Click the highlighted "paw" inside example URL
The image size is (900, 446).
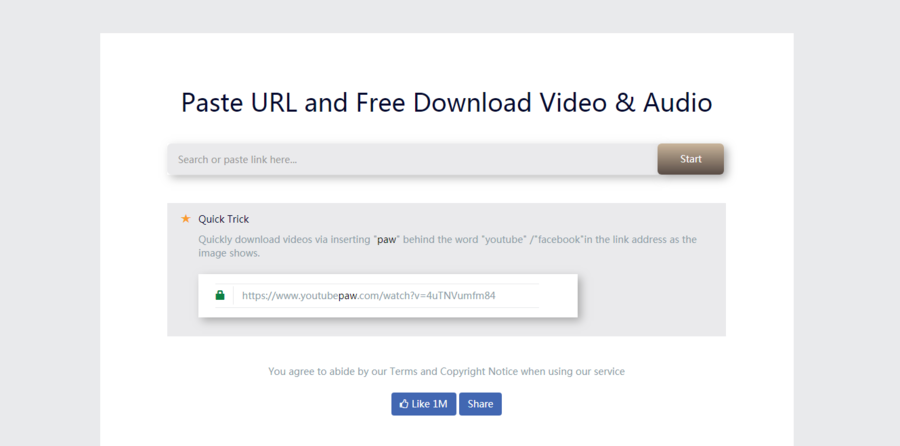pyautogui.click(x=347, y=296)
